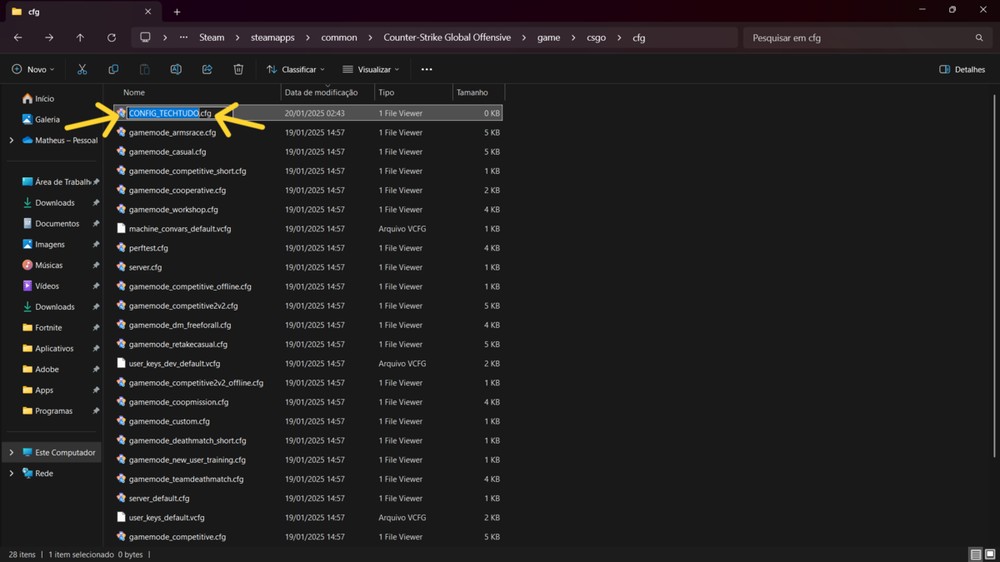Click the Rename icon in toolbar
Screen dimensions: 1000x562
[x=176, y=70]
